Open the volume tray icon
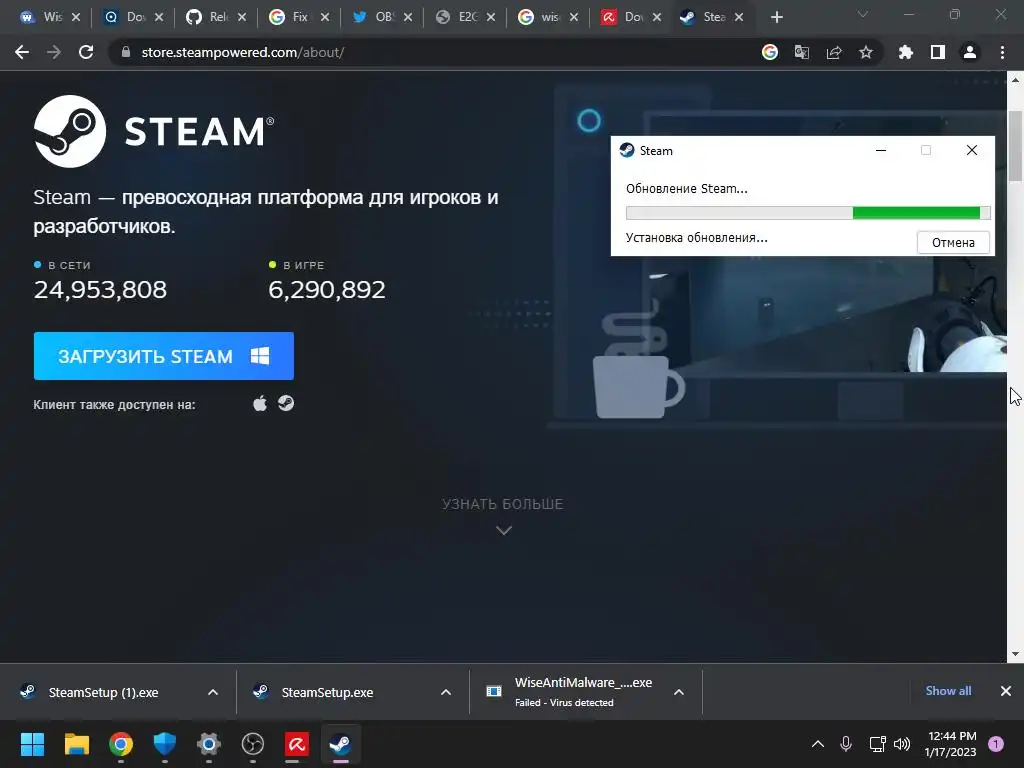Image resolution: width=1024 pixels, height=768 pixels. [x=902, y=744]
